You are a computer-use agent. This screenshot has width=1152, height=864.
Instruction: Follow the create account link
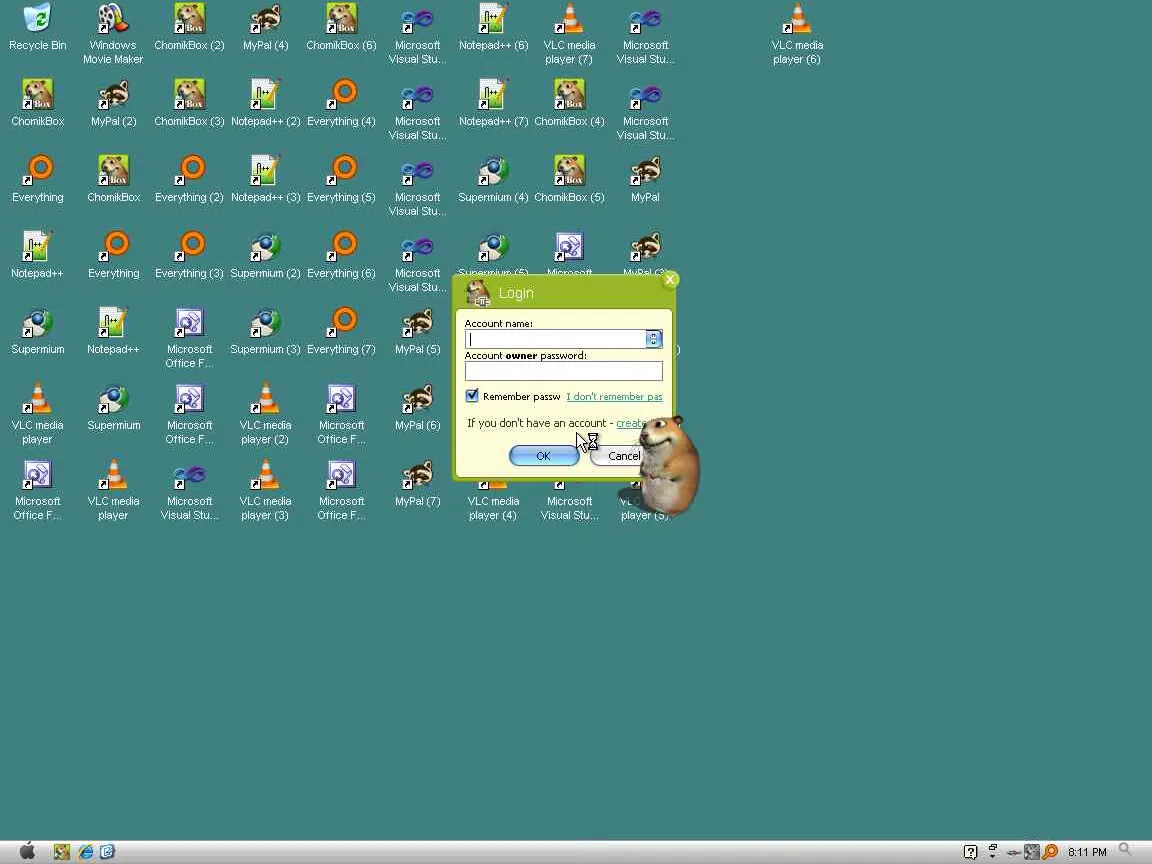click(630, 423)
